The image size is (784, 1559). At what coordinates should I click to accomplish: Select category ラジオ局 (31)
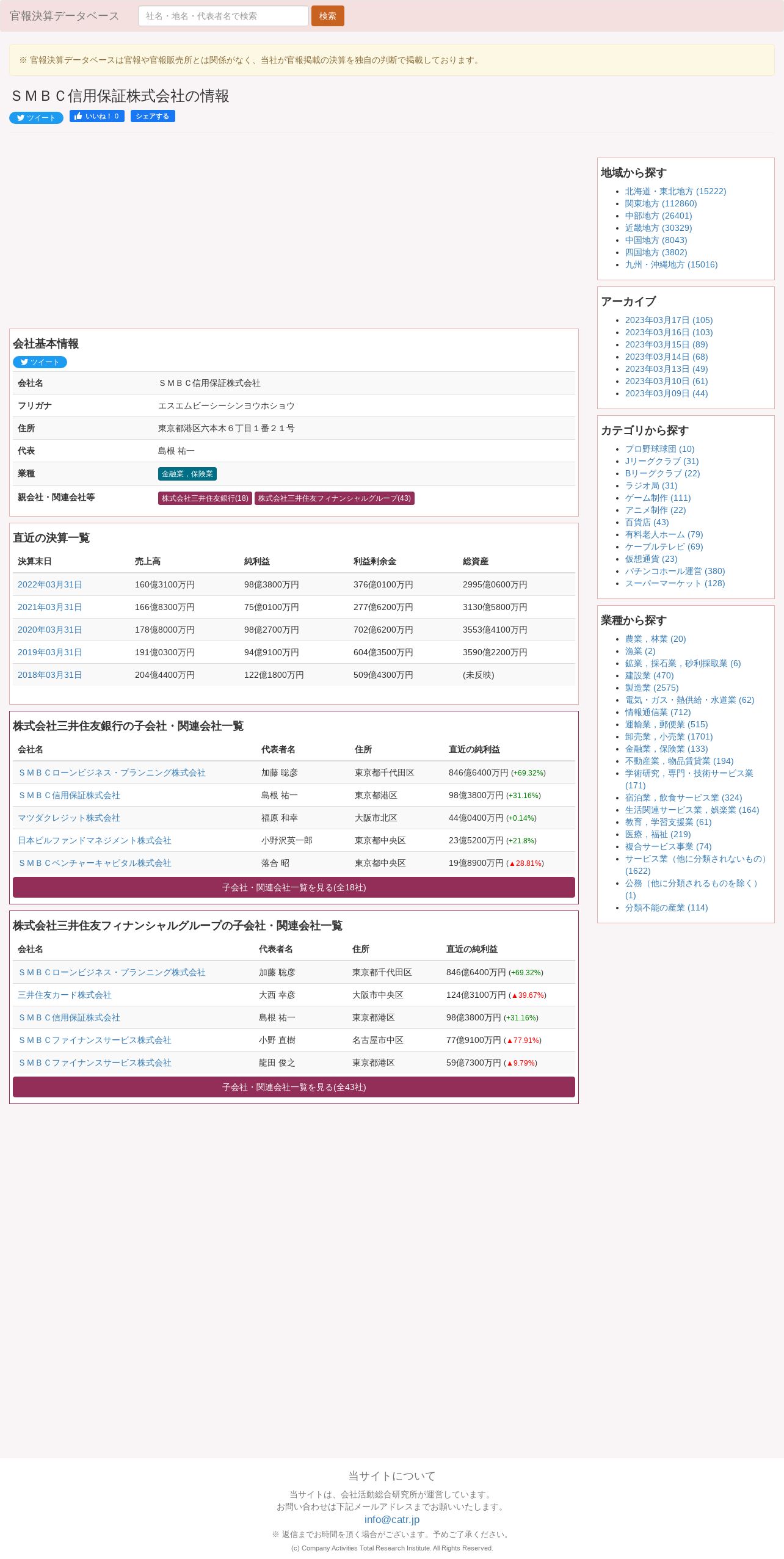pyautogui.click(x=651, y=485)
